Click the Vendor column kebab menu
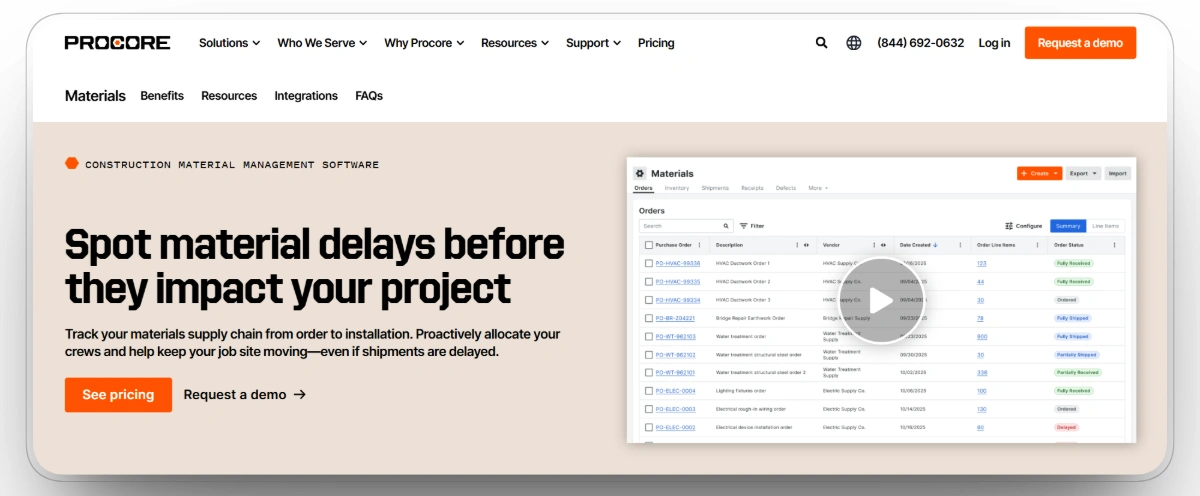Viewport: 1200px width, 496px height. (x=874, y=245)
